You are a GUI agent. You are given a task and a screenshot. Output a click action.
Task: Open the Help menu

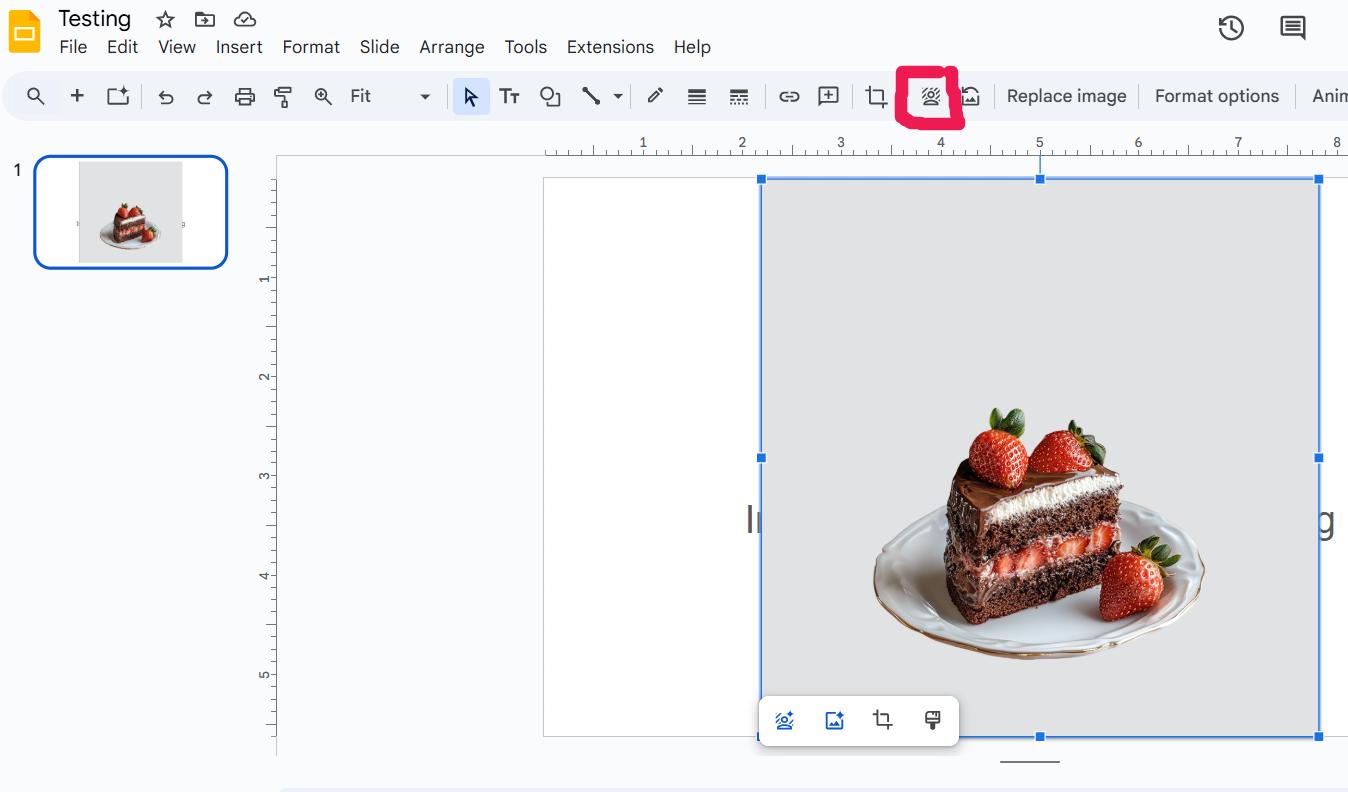pos(692,47)
